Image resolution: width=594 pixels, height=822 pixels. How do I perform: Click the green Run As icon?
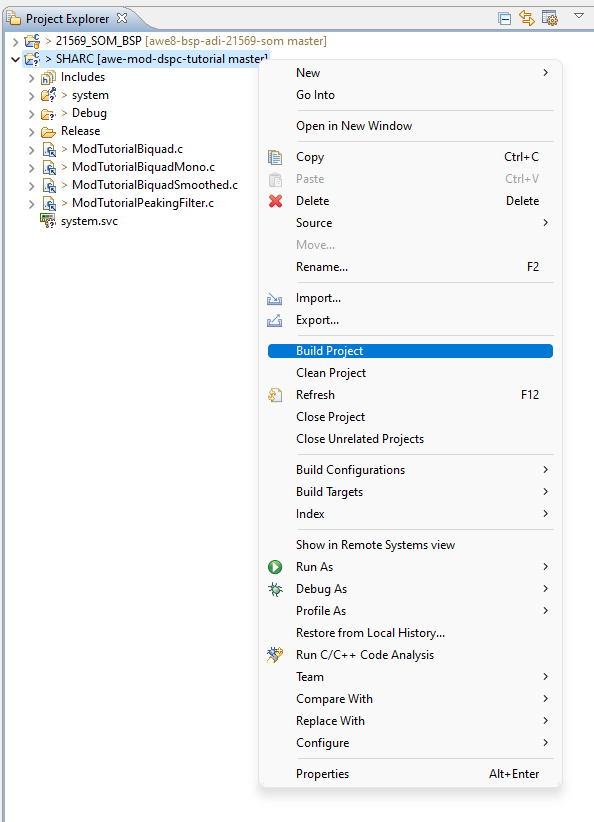click(x=275, y=567)
